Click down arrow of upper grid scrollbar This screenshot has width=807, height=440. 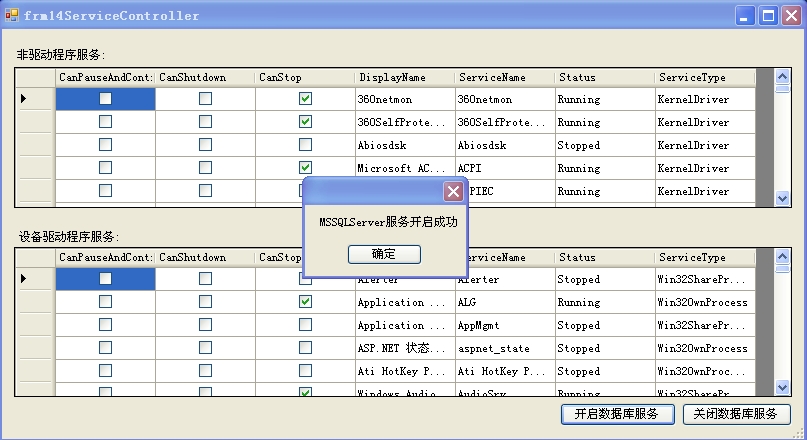pos(782,198)
